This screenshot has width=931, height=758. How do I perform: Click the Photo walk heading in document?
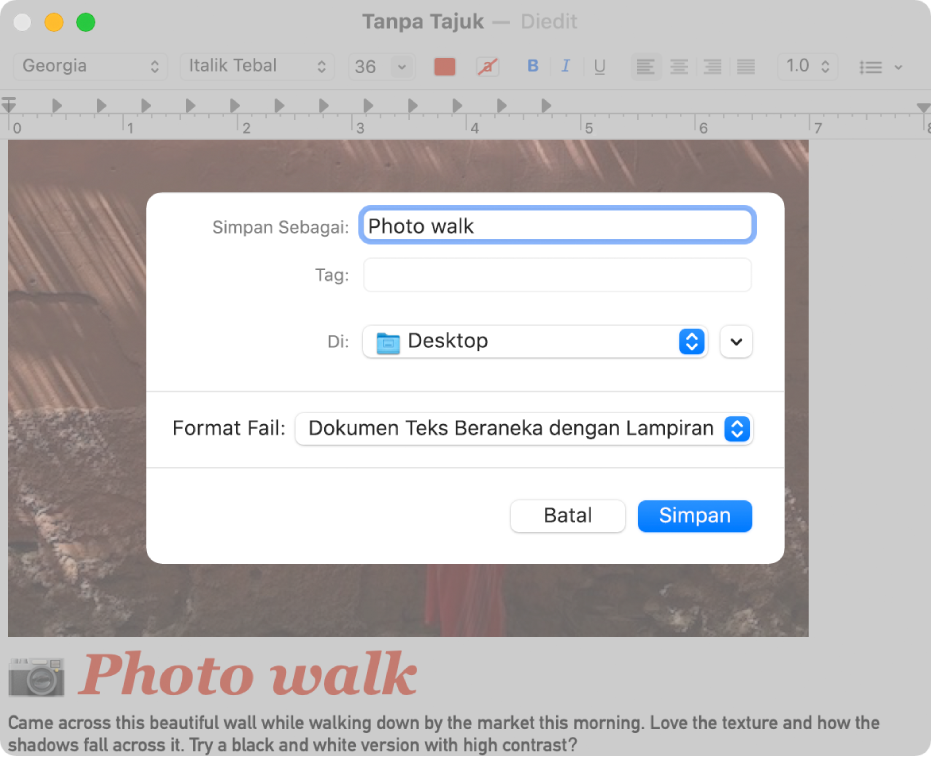[x=248, y=674]
